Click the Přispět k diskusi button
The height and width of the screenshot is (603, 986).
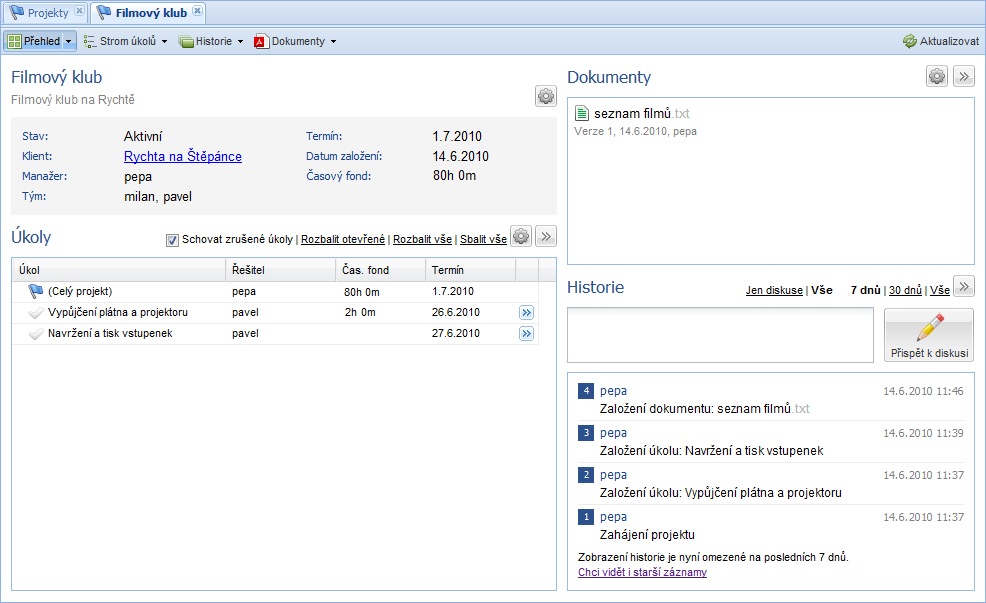[x=929, y=335]
